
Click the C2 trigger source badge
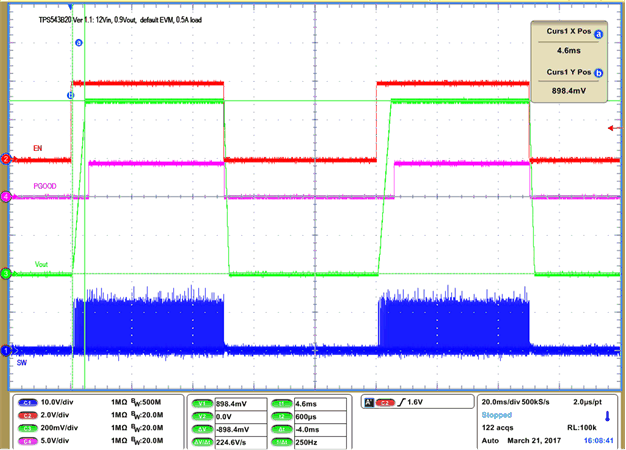click(385, 402)
